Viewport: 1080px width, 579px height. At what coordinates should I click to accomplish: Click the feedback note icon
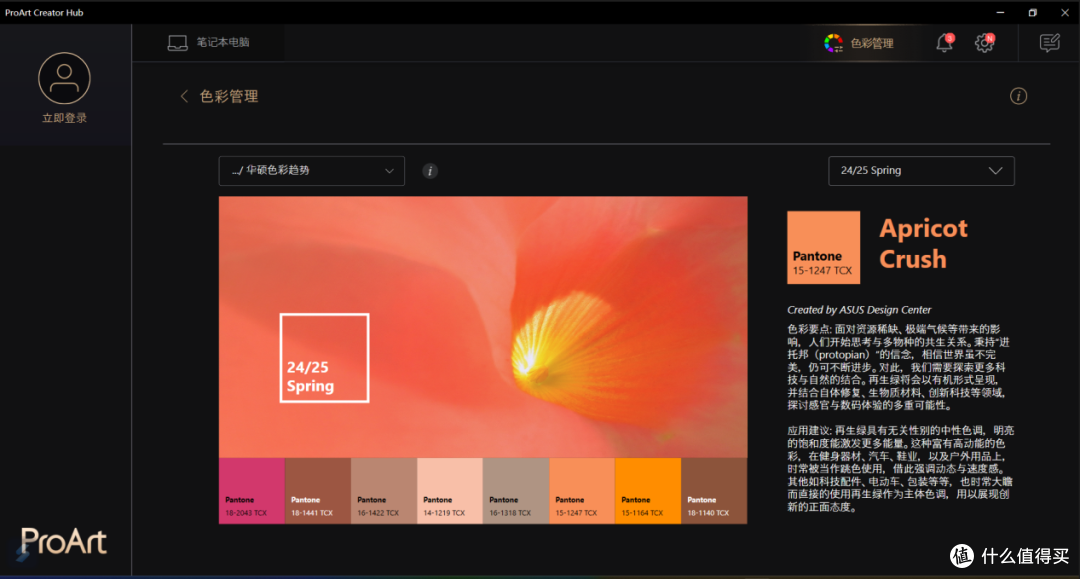1050,43
